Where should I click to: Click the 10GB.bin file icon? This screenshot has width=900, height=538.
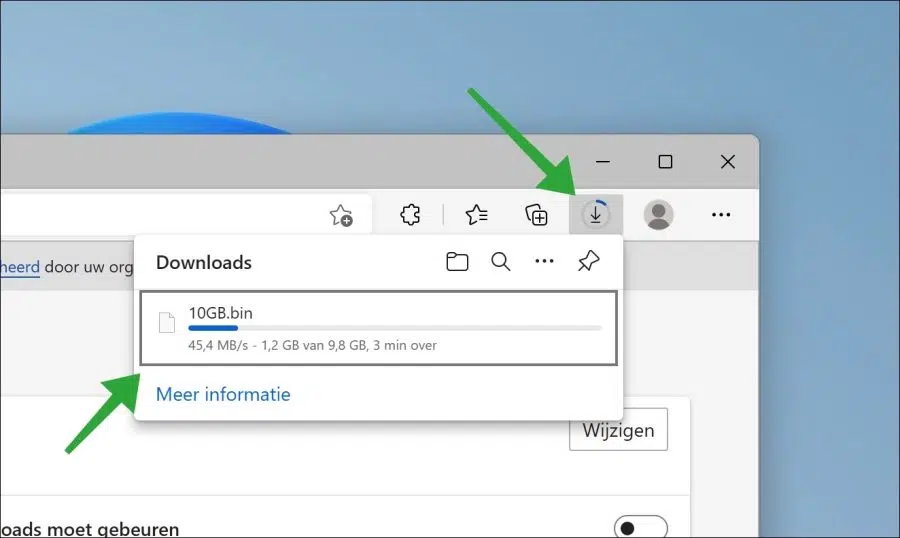[166, 323]
